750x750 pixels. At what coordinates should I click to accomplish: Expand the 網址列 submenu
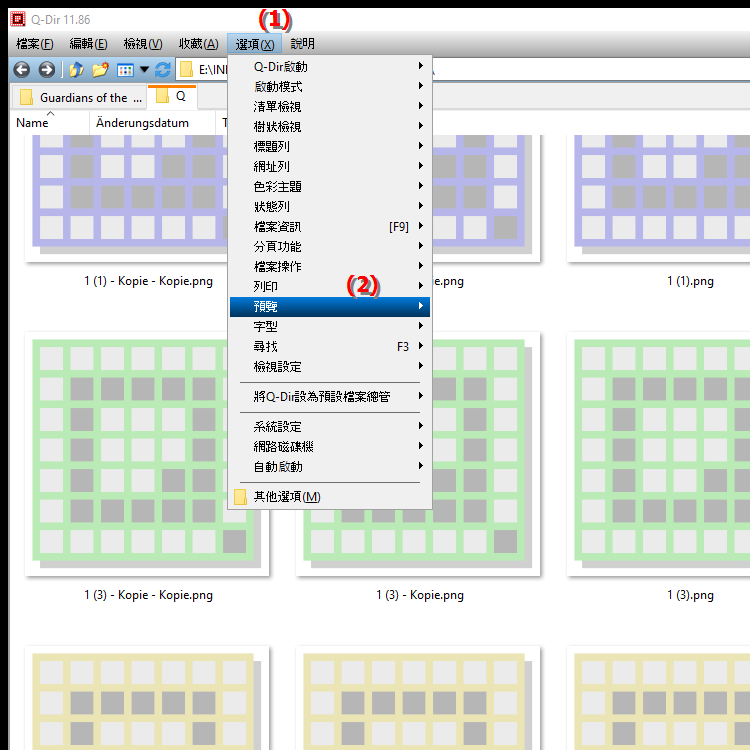coord(330,166)
